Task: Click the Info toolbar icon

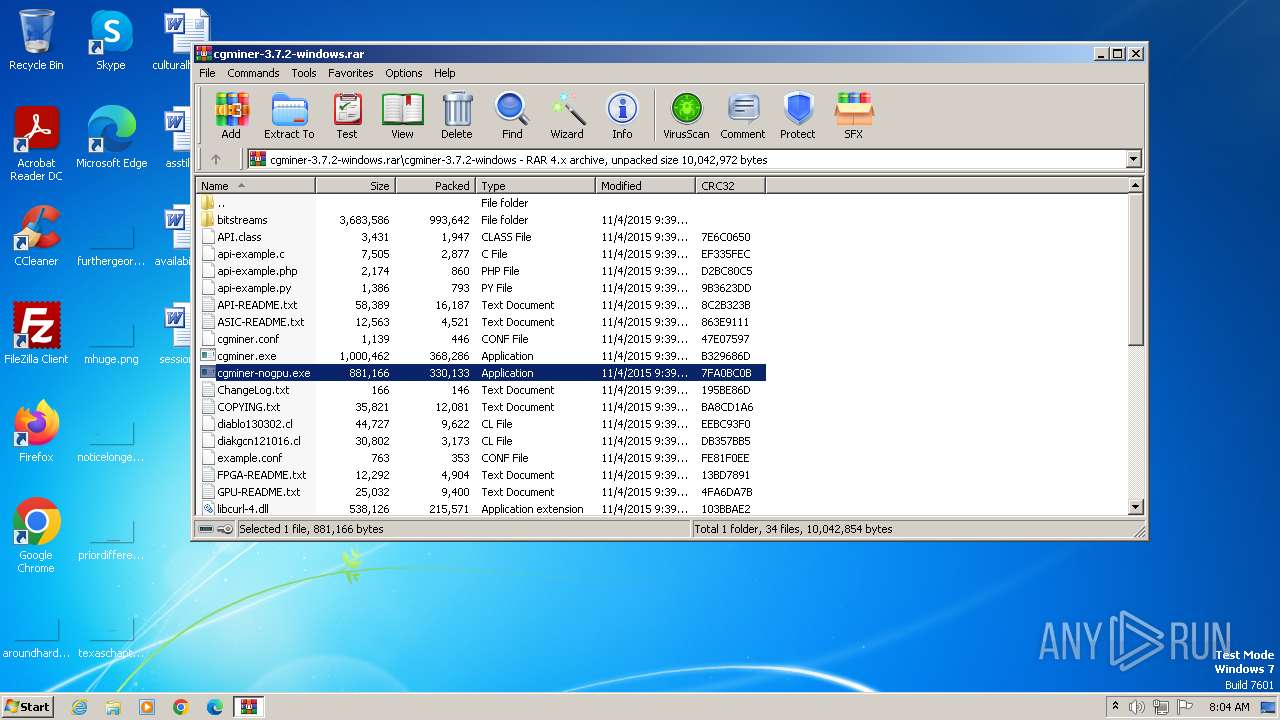Action: point(622,115)
